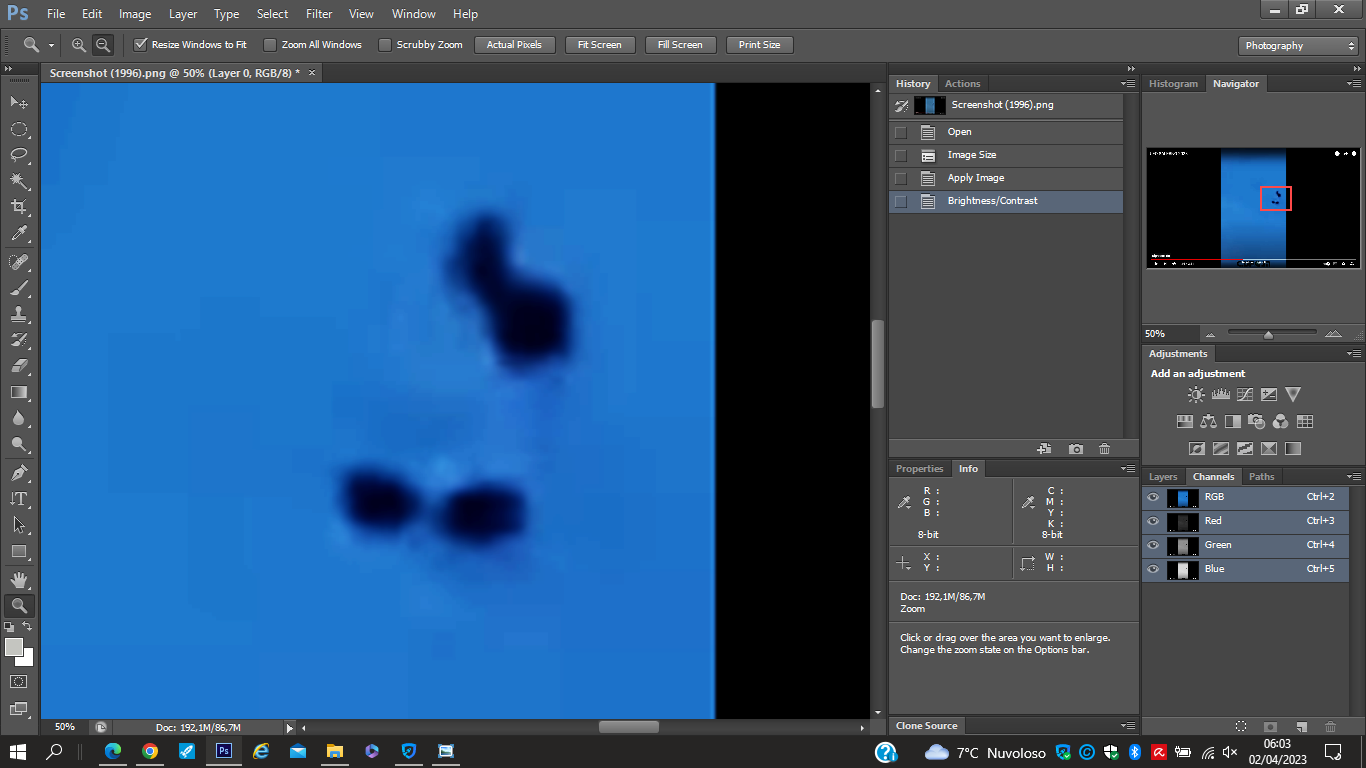Viewport: 1366px width, 768px height.
Task: Enable Zoom All Windows checkbox
Action: (270, 45)
